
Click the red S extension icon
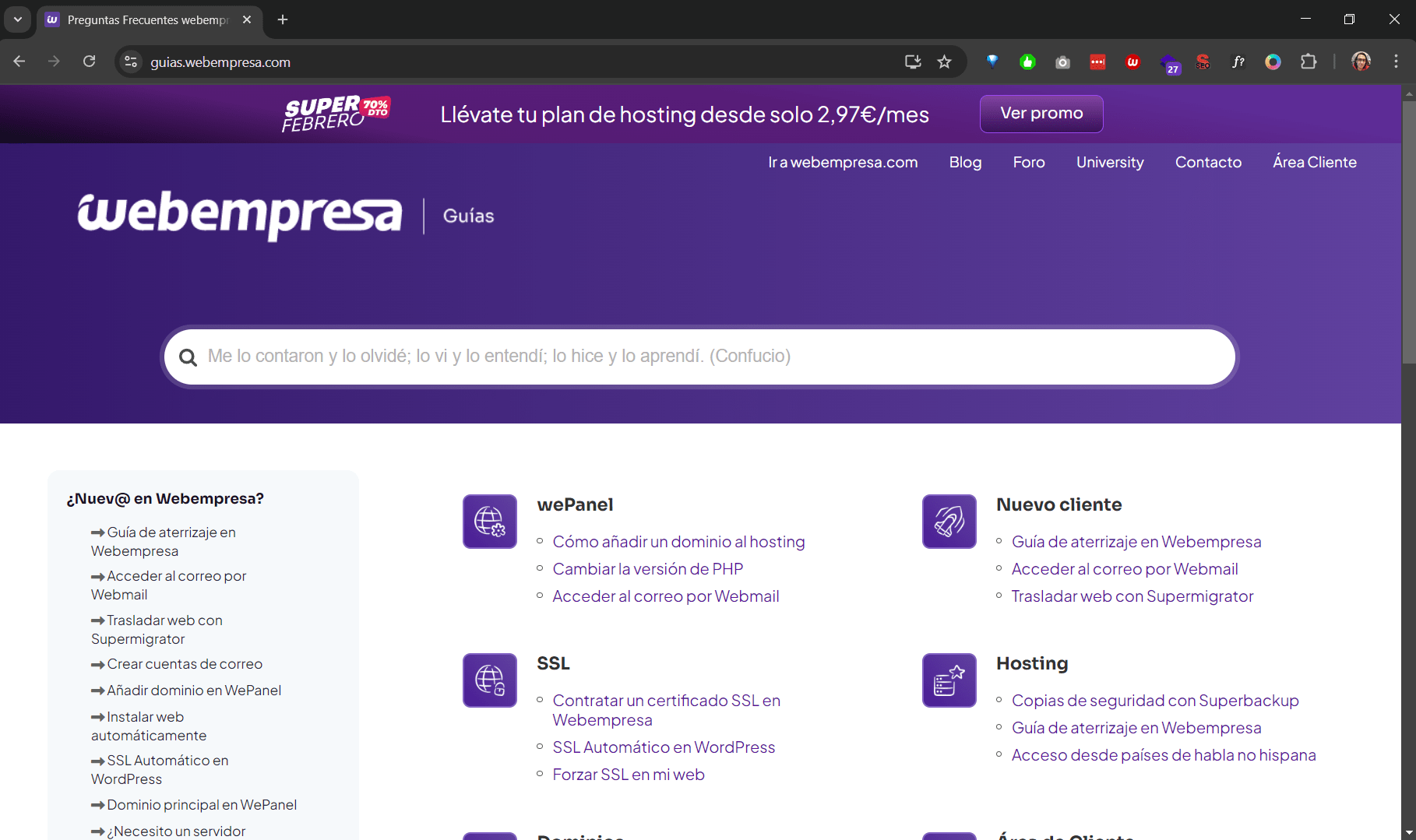[1203, 62]
